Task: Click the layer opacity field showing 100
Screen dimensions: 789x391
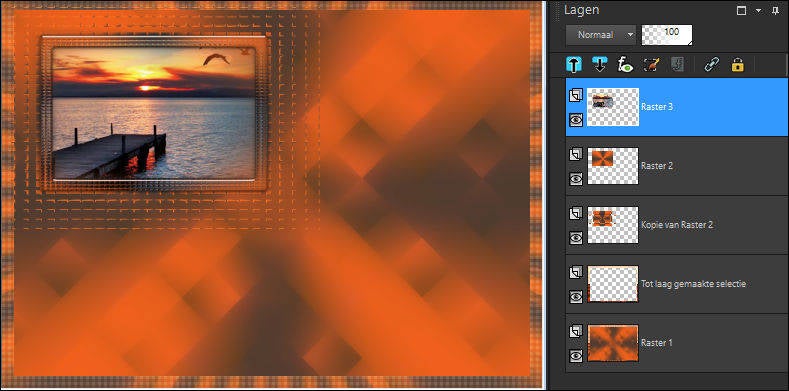Action: pos(667,35)
